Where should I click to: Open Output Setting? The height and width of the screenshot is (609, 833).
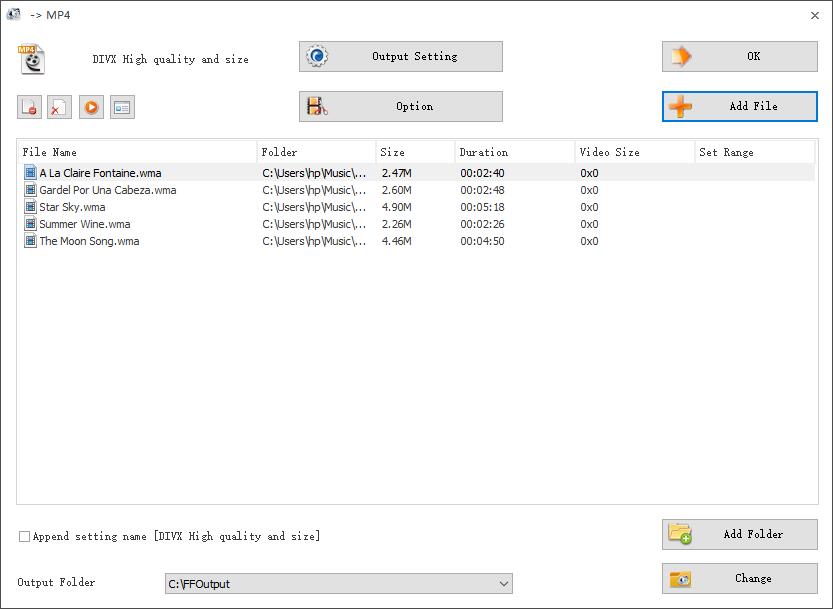pyautogui.click(x=401, y=56)
